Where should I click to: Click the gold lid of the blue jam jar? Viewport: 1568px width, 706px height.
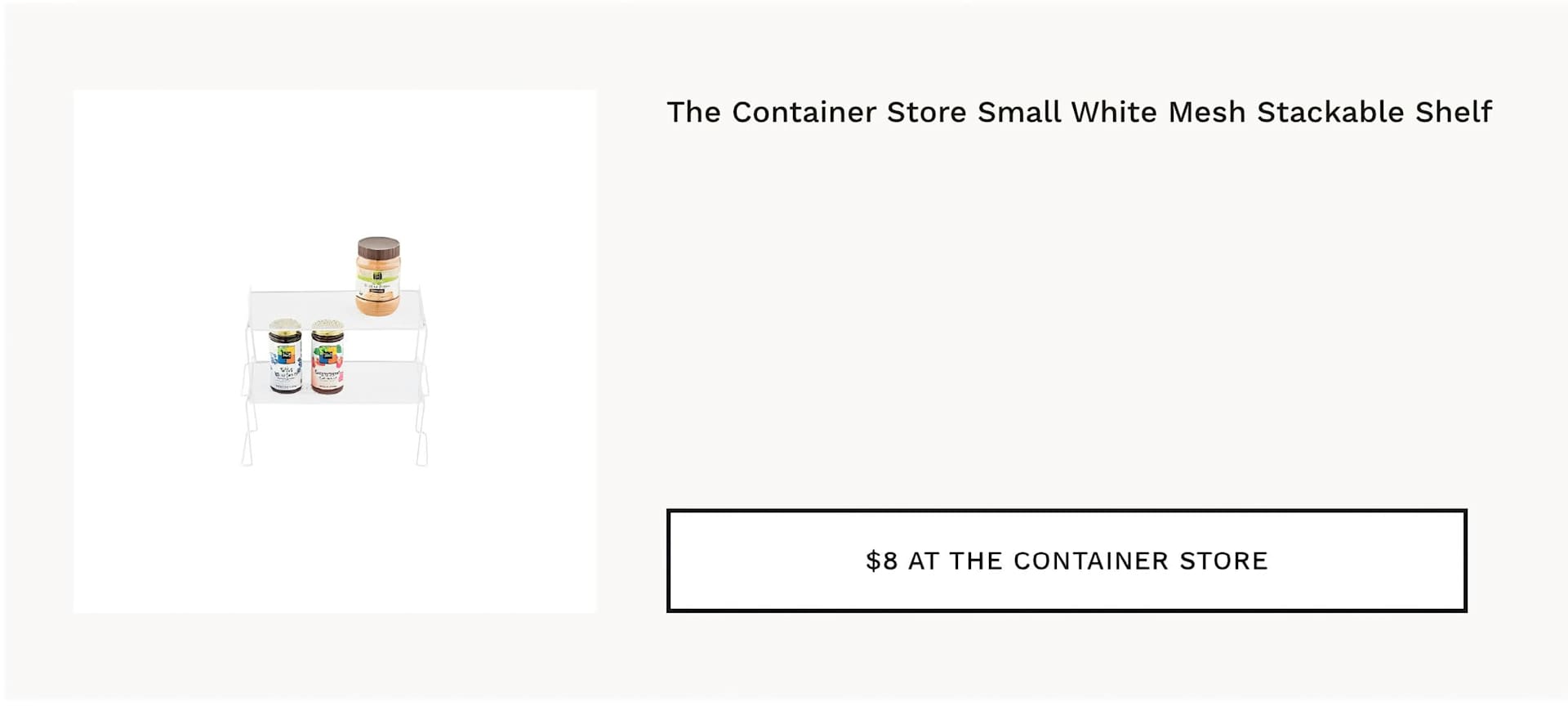285,327
